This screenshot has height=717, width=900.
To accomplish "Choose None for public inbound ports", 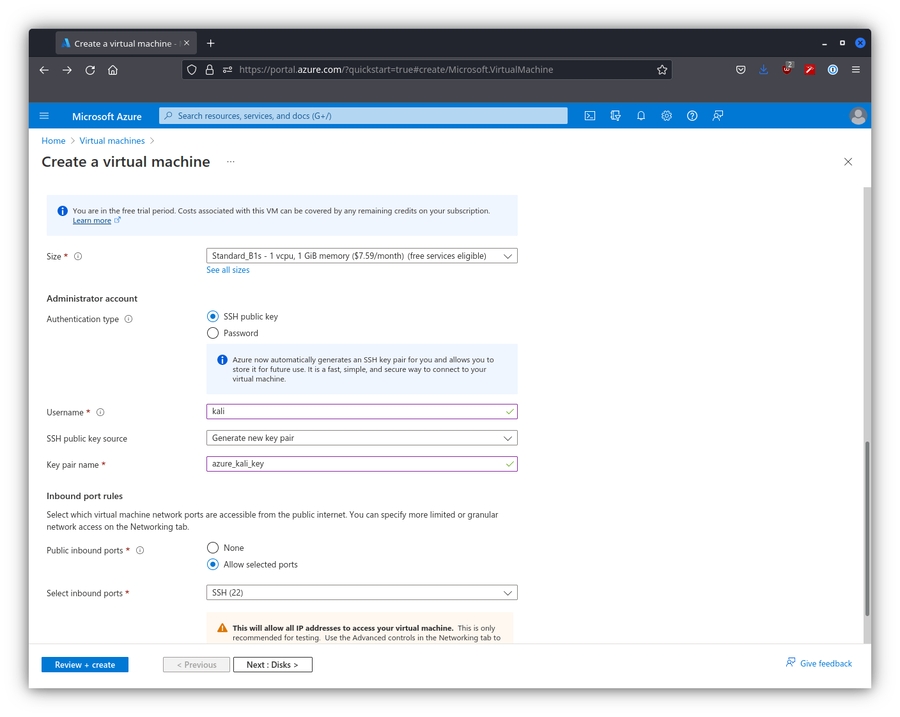I will click(x=213, y=548).
